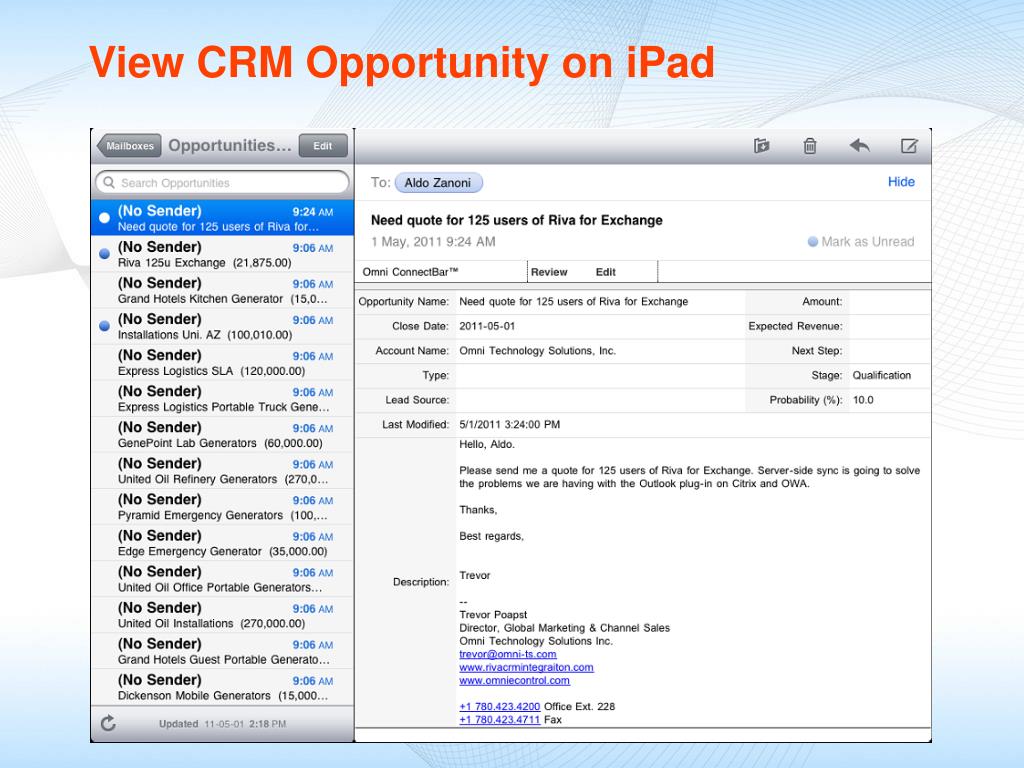Reply using the arrow icon
Viewport: 1024px width, 768px height.
click(859, 146)
